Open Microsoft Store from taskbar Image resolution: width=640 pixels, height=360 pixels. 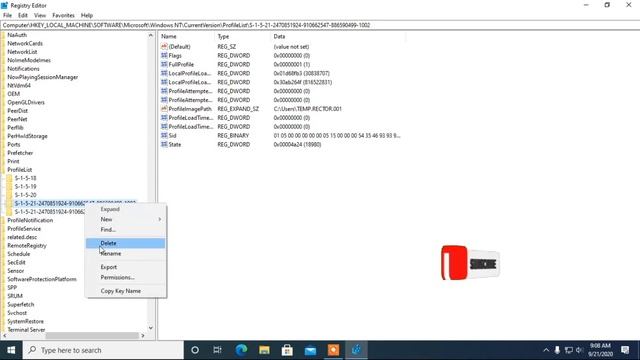tap(287, 350)
